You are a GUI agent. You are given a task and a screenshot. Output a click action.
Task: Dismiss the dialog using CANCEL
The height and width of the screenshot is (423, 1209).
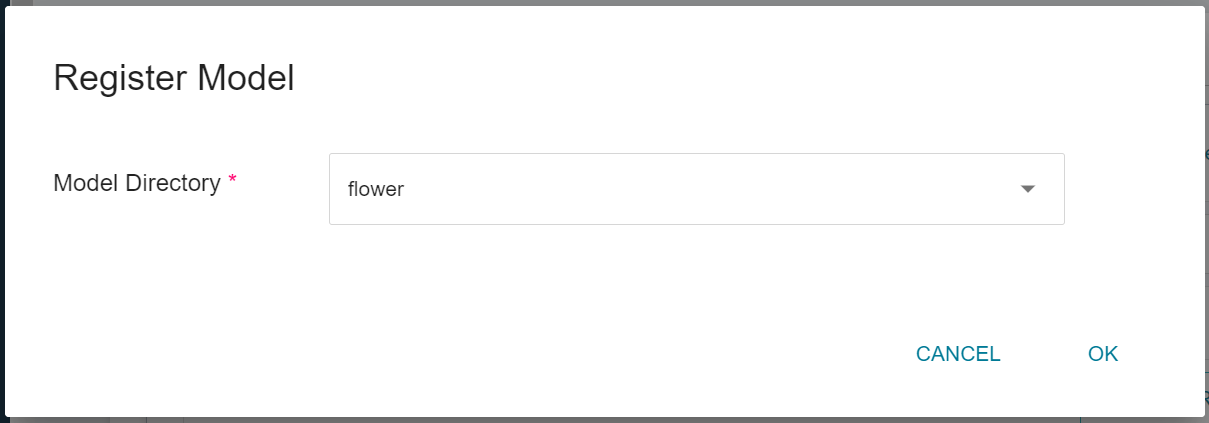point(958,354)
